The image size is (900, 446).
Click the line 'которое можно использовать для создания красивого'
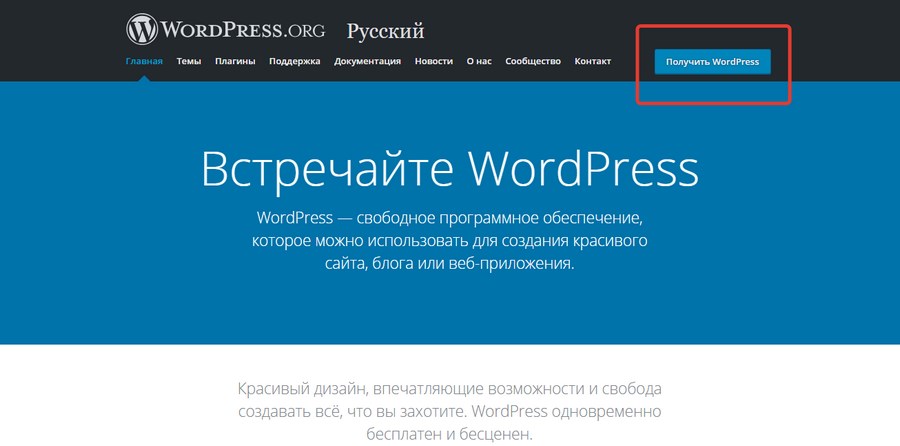point(449,241)
